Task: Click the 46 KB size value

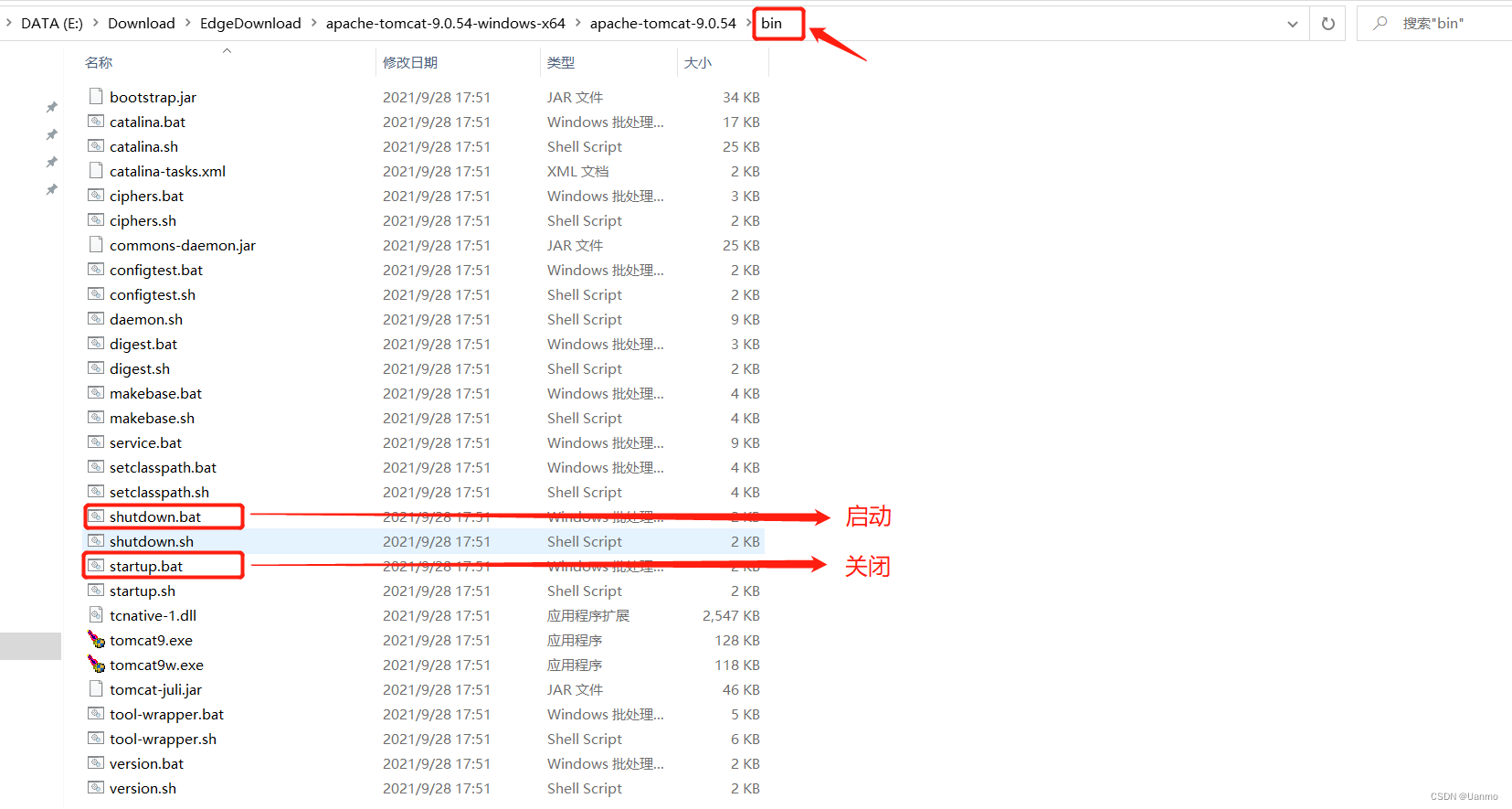Action: pos(741,689)
